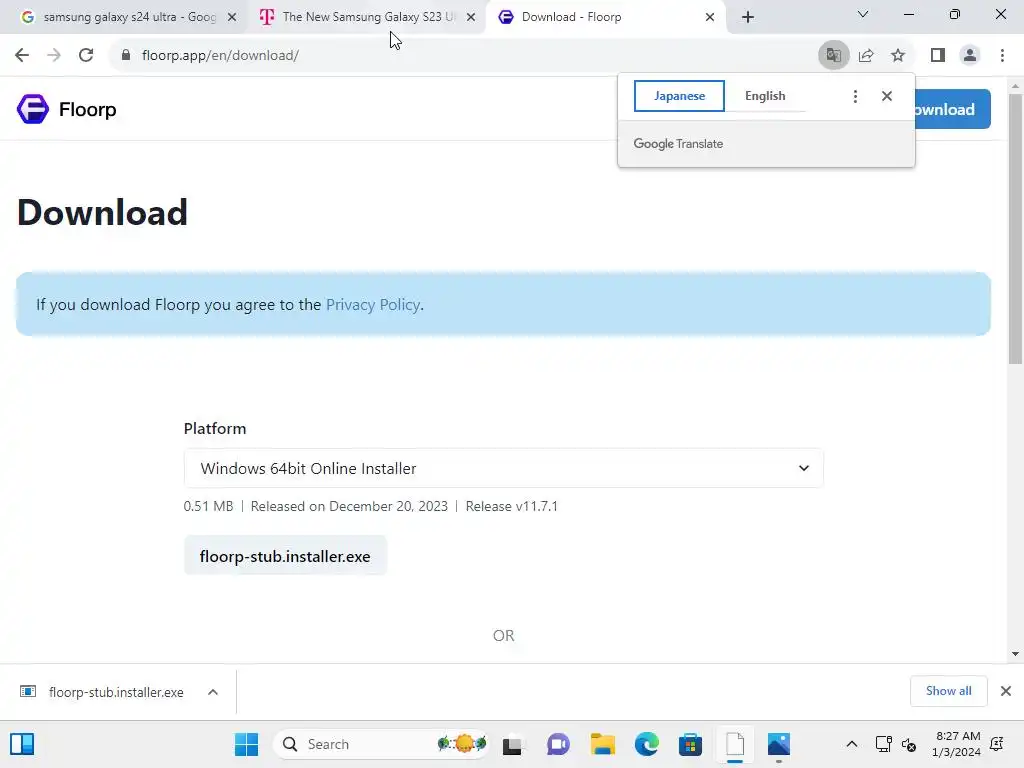Open Windows widgets panel icon
This screenshot has height=768, width=1024.
tap(22, 744)
